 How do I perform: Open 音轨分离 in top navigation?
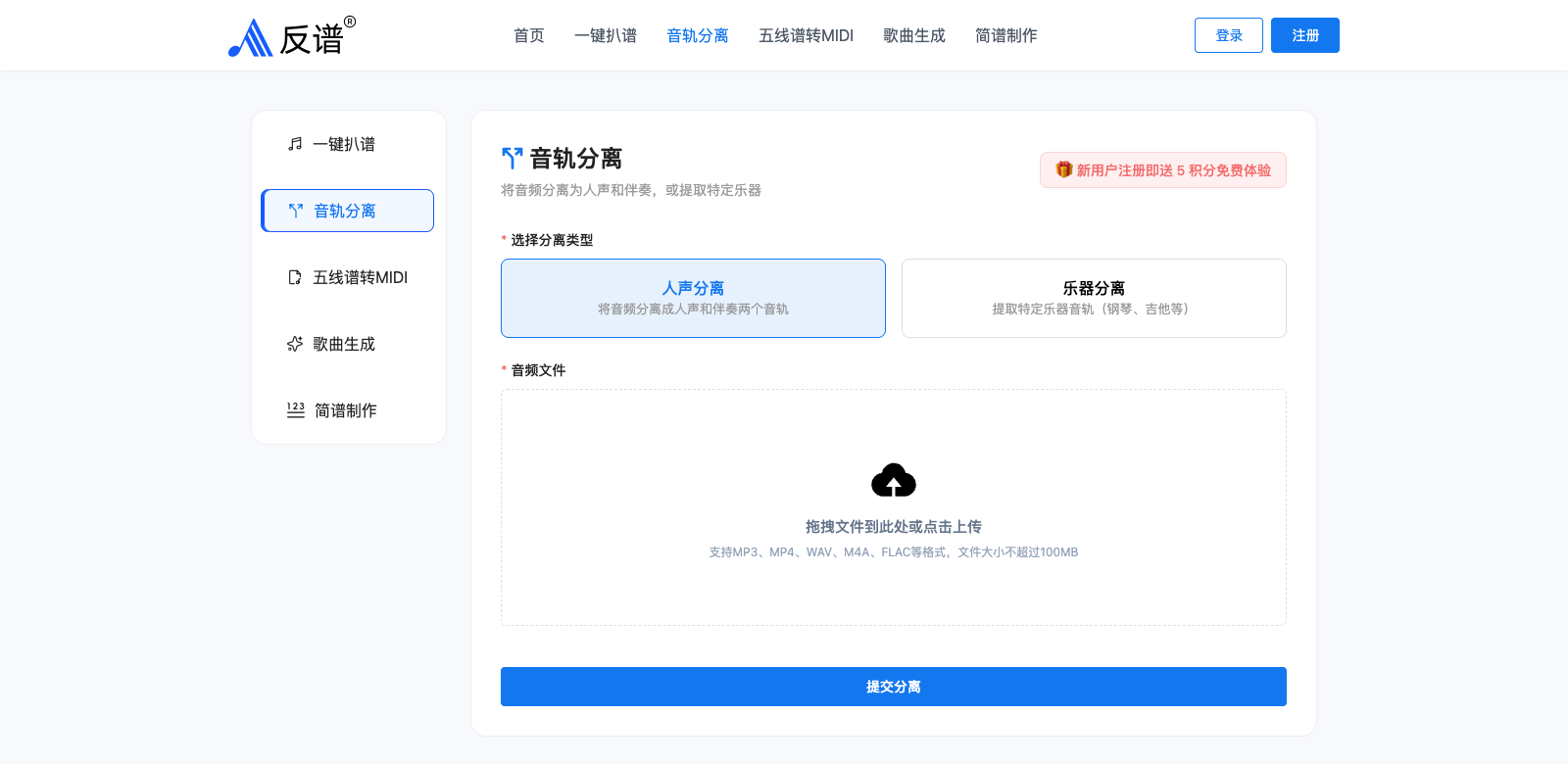click(x=698, y=35)
